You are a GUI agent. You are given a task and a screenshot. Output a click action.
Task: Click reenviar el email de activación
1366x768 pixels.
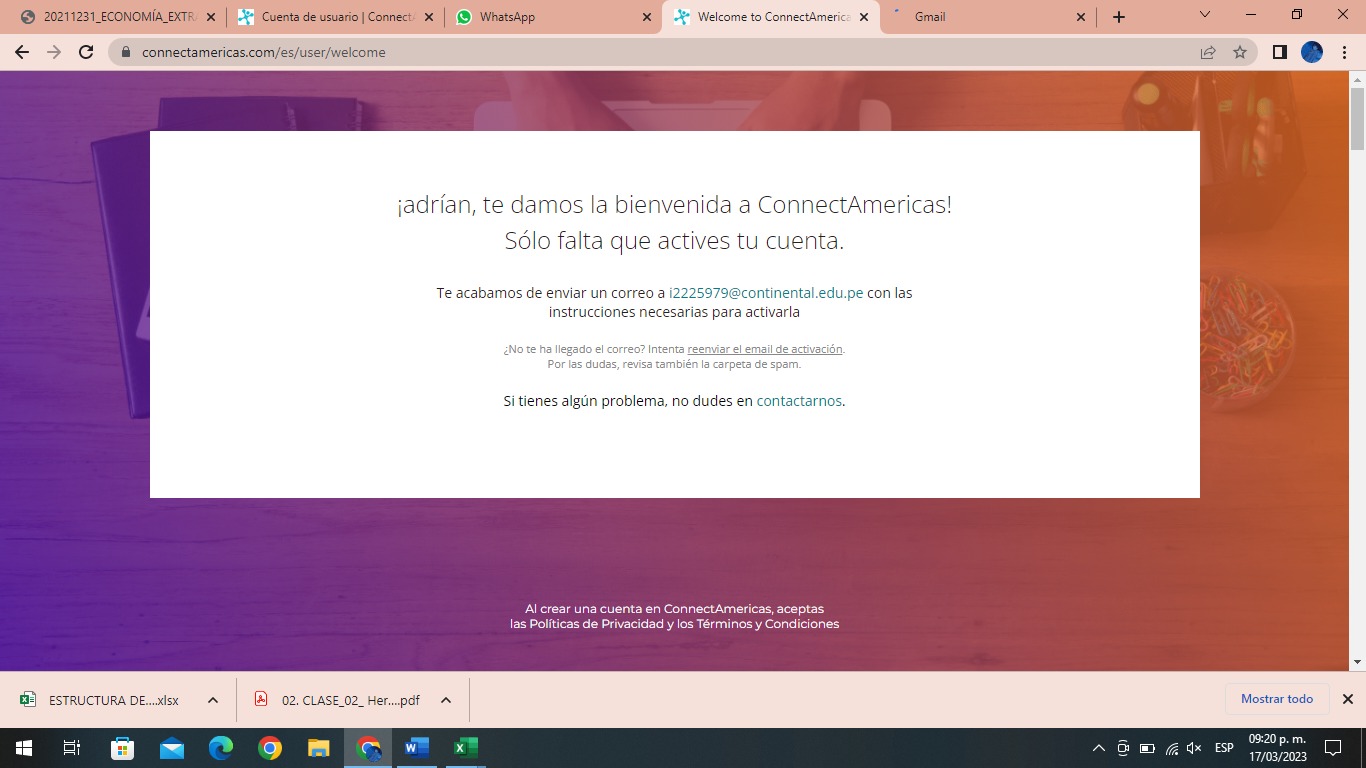coord(765,349)
